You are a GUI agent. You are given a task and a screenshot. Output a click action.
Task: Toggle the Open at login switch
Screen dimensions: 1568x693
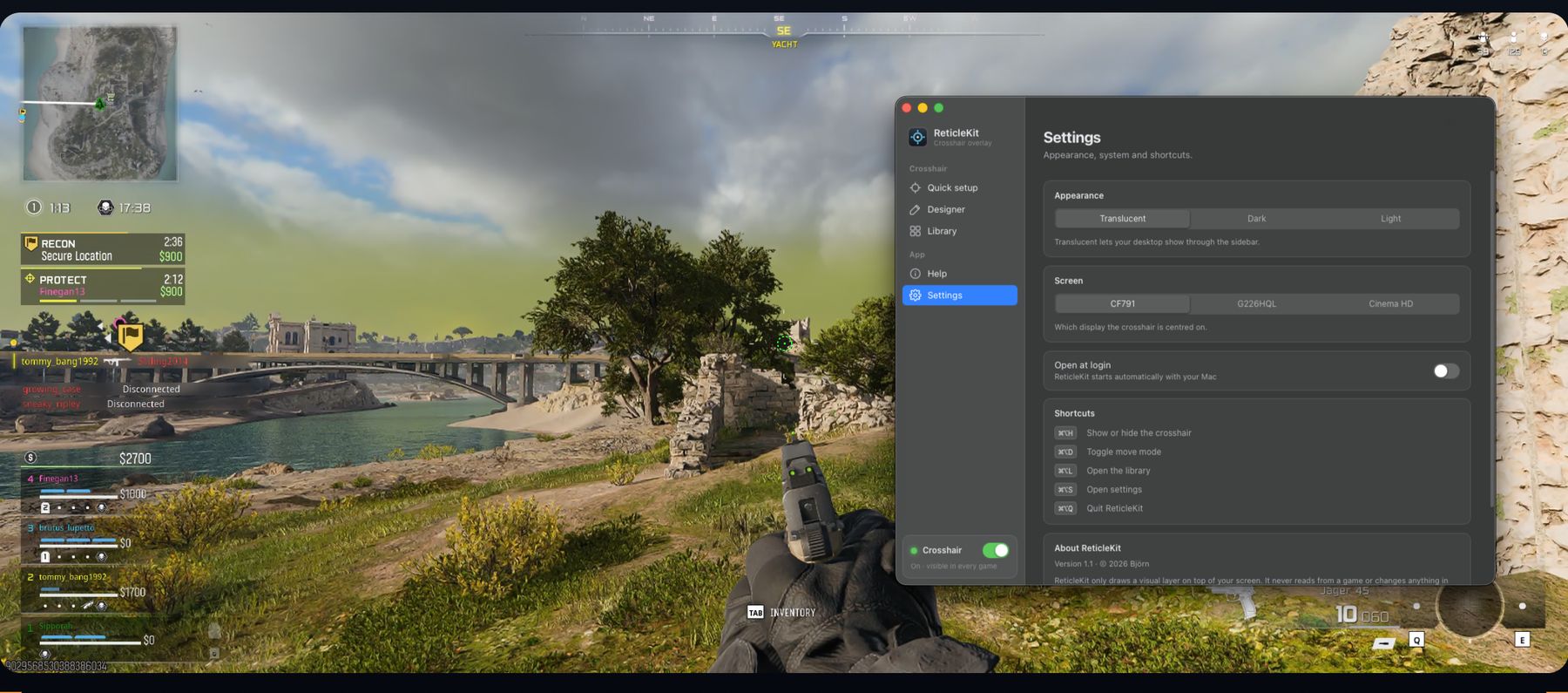(1446, 371)
